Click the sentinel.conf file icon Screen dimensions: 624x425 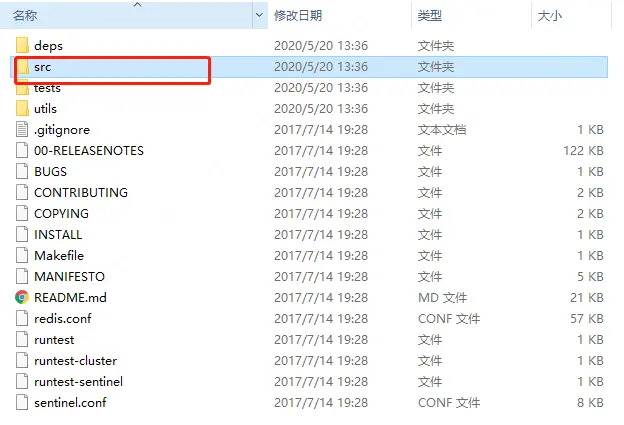coord(22,402)
